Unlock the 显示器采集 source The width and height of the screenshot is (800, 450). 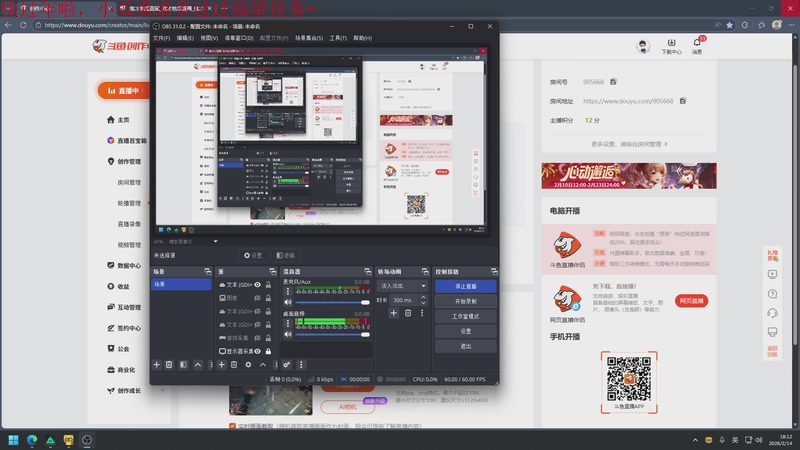pyautogui.click(x=268, y=351)
